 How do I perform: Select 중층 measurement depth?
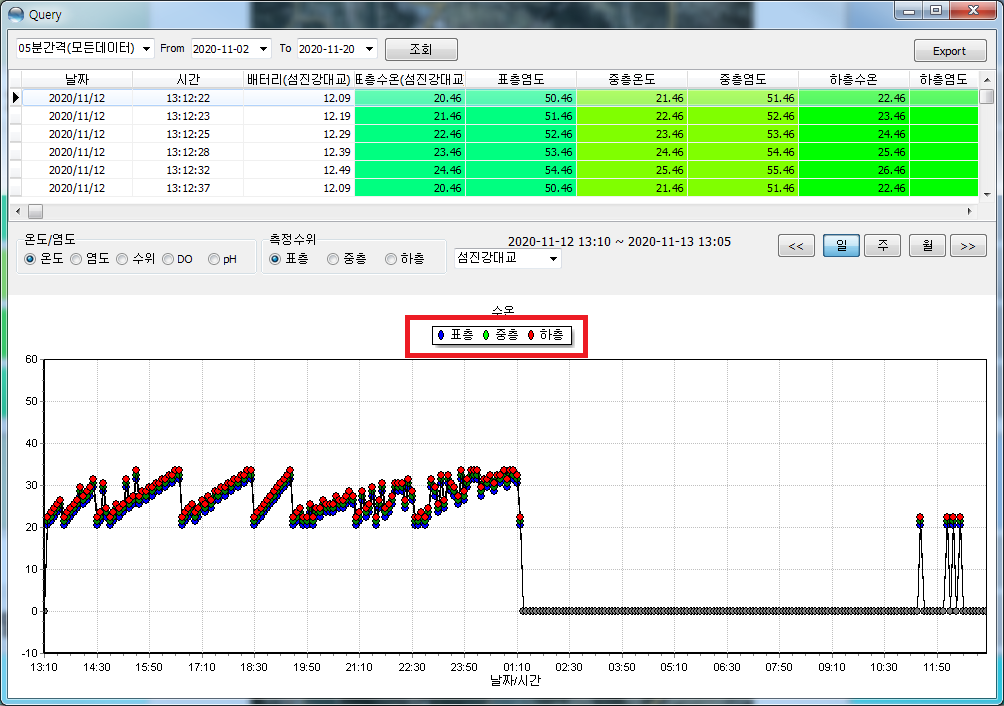(x=333, y=259)
